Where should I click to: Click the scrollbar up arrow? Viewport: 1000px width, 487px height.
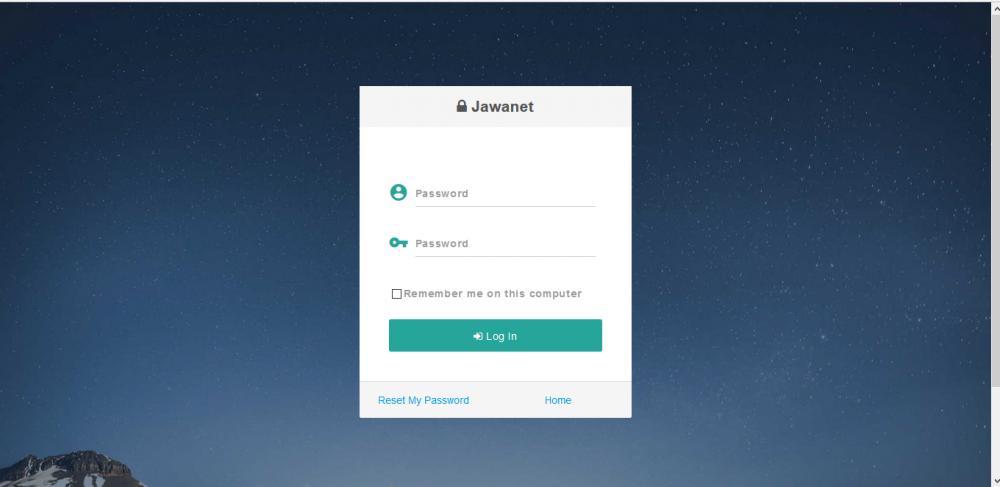[x=995, y=6]
